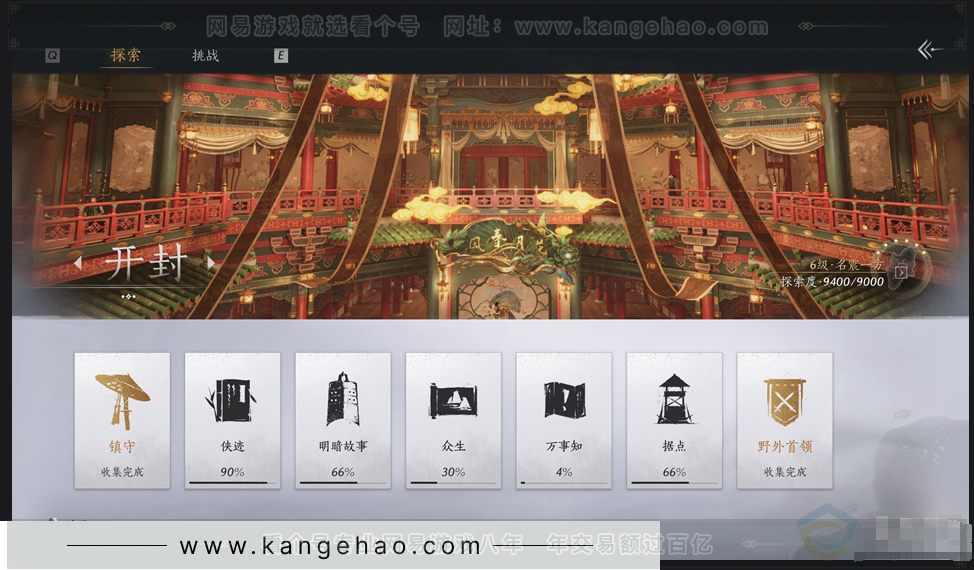Open the 野外首领 label
Screen dimensions: 974x570
click(785, 446)
